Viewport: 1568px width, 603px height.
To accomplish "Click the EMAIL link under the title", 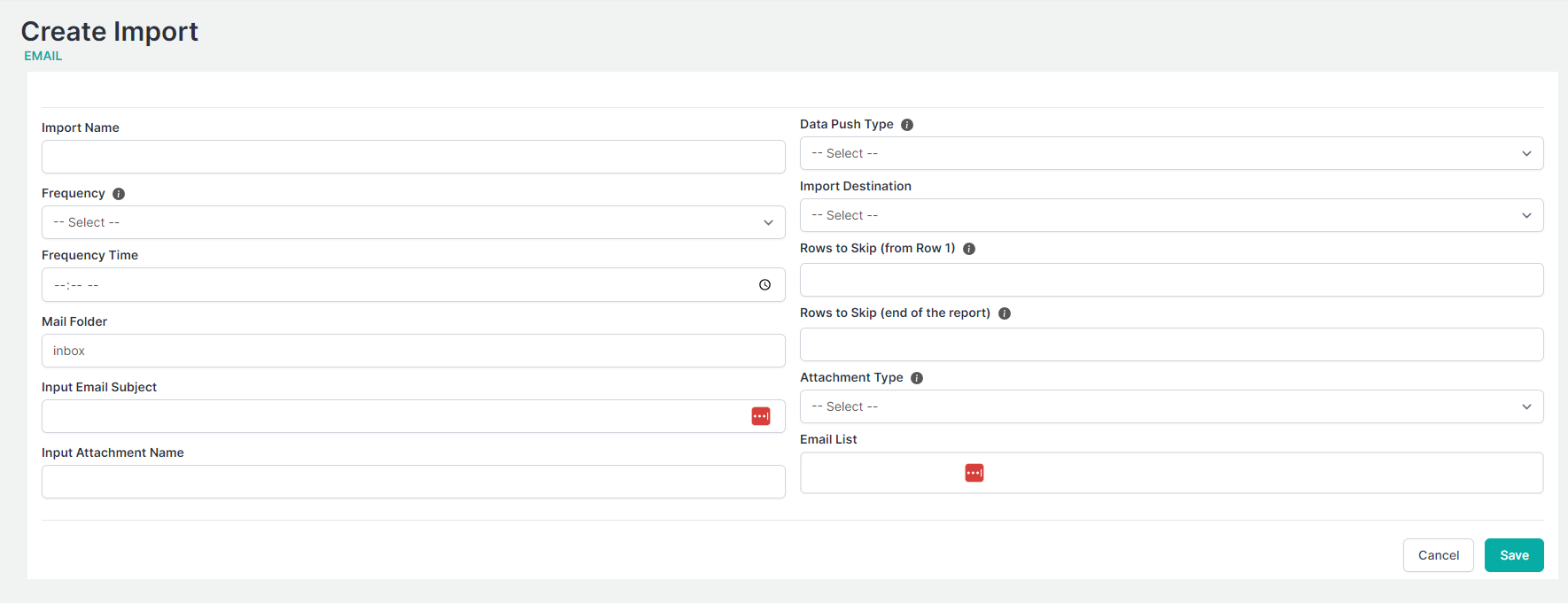I will [x=43, y=56].
